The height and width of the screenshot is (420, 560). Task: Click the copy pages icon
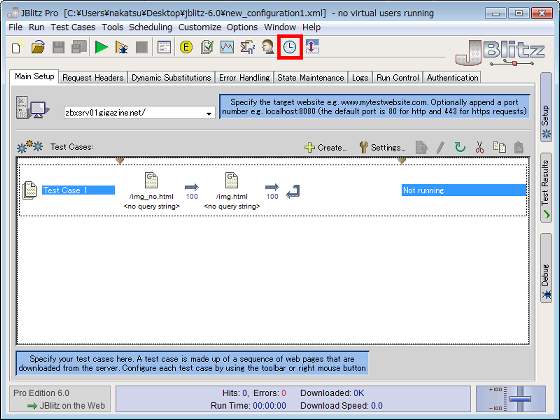pos(499,147)
